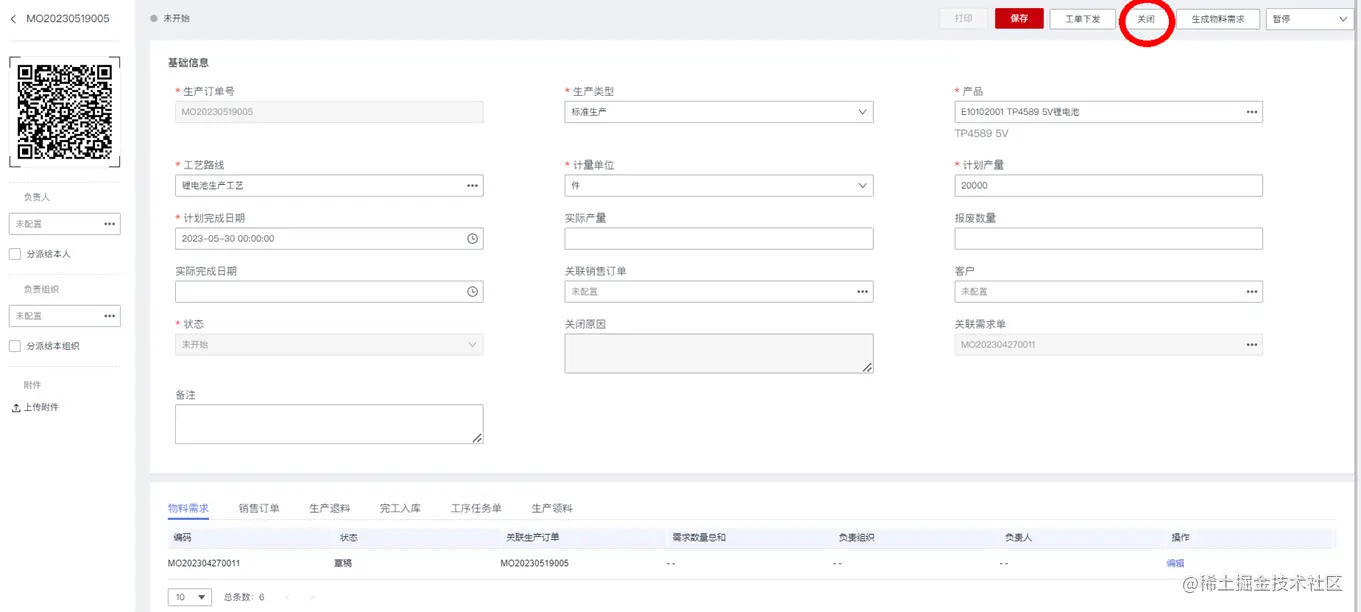Image resolution: width=1361 pixels, height=612 pixels.
Task: Open the 计划完成日期 clock picker icon
Action: 472,239
